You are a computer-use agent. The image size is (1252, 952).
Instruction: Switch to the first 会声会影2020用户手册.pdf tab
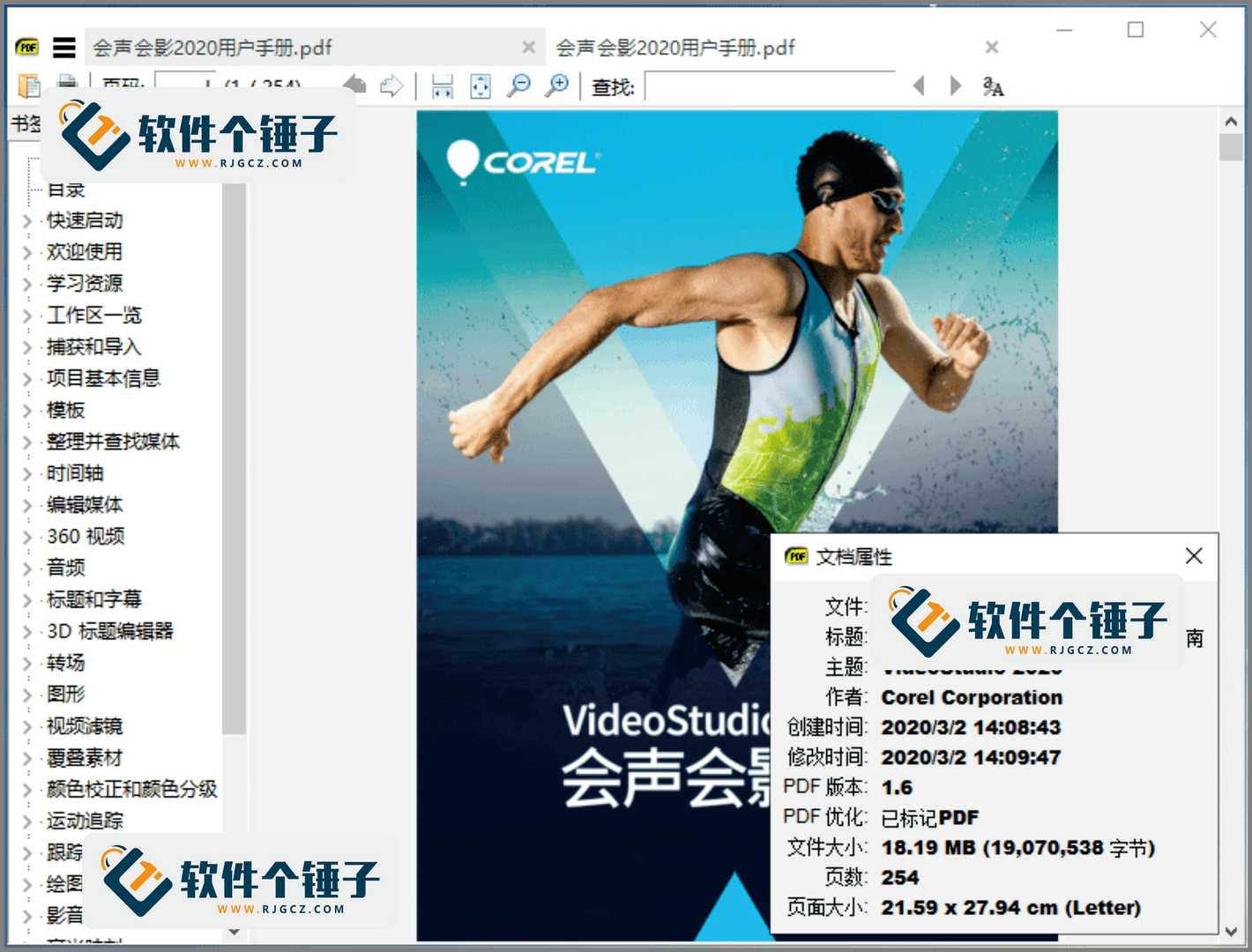coord(315,48)
